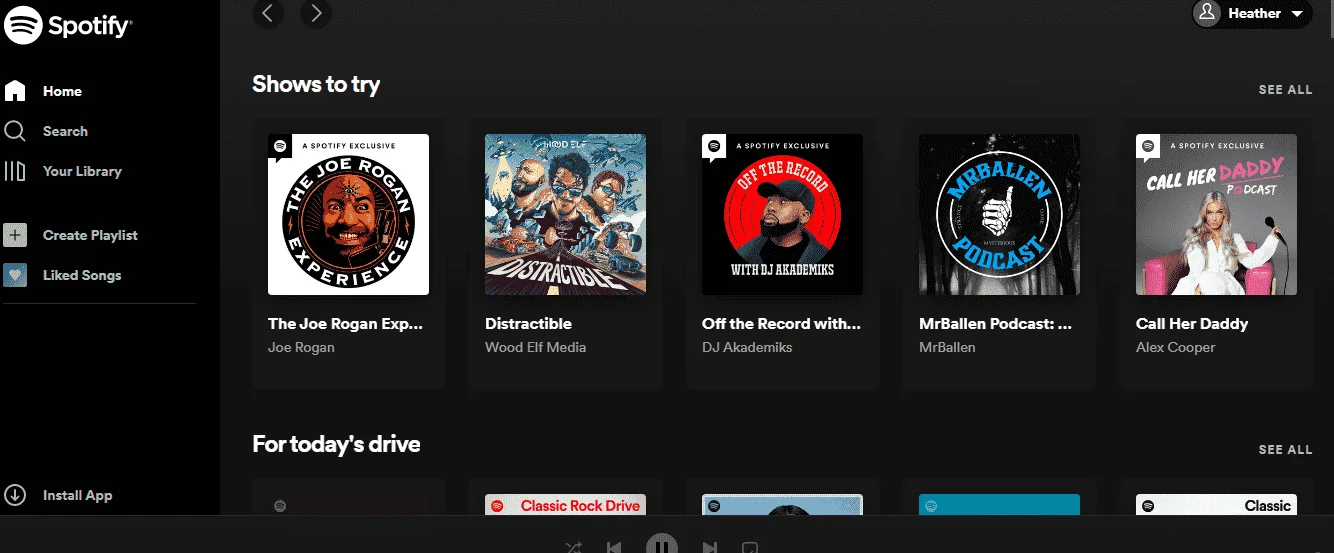
Task: Toggle shuffle in the player bar
Action: click(574, 547)
